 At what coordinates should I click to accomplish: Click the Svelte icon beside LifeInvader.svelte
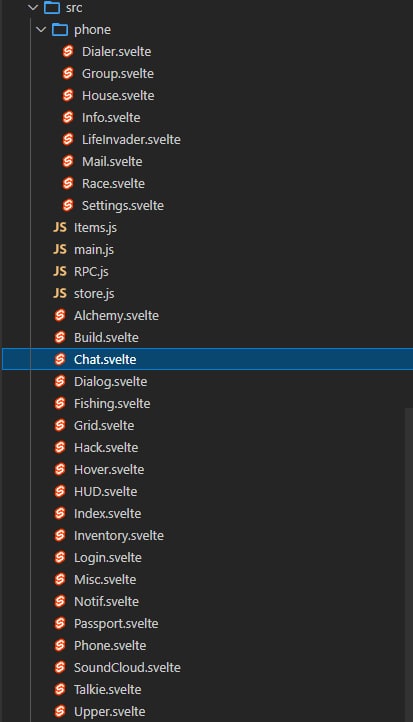point(68,139)
